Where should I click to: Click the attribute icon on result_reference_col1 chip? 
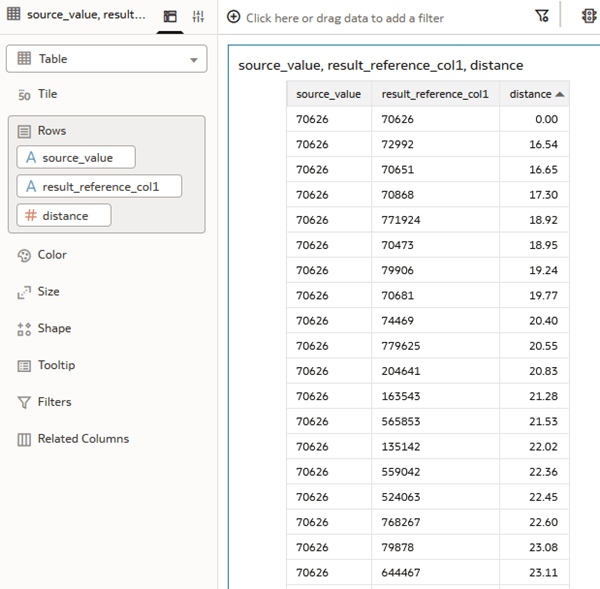pos(31,186)
